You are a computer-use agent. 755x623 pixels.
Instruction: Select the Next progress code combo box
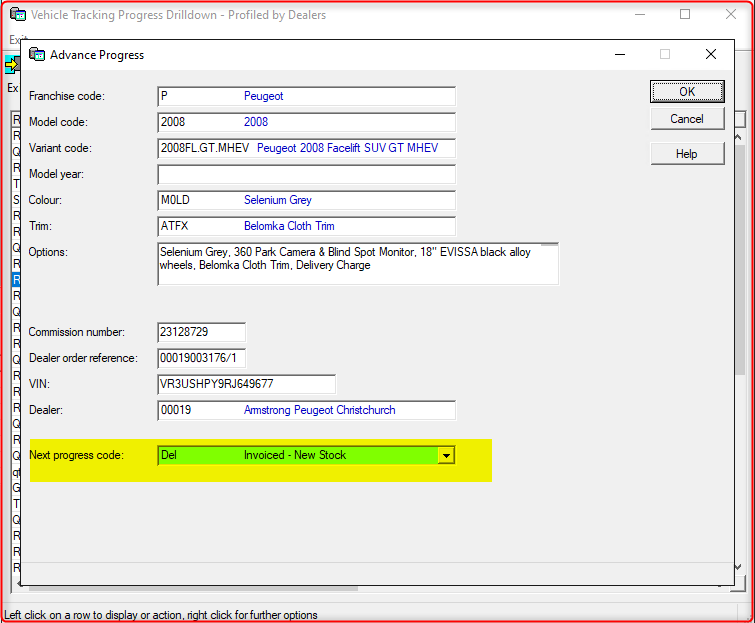coord(306,455)
